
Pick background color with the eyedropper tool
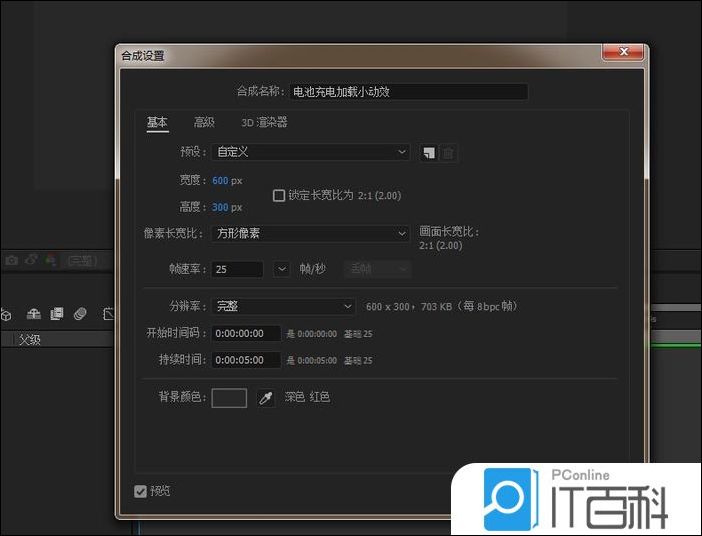[265, 398]
